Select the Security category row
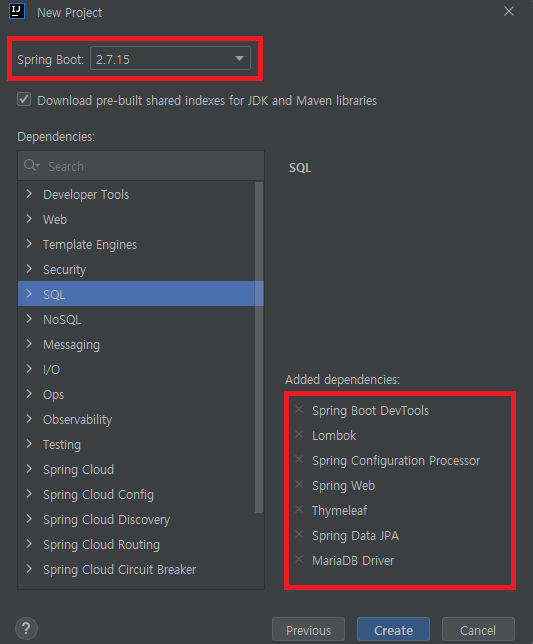The height and width of the screenshot is (644, 533). [136, 269]
